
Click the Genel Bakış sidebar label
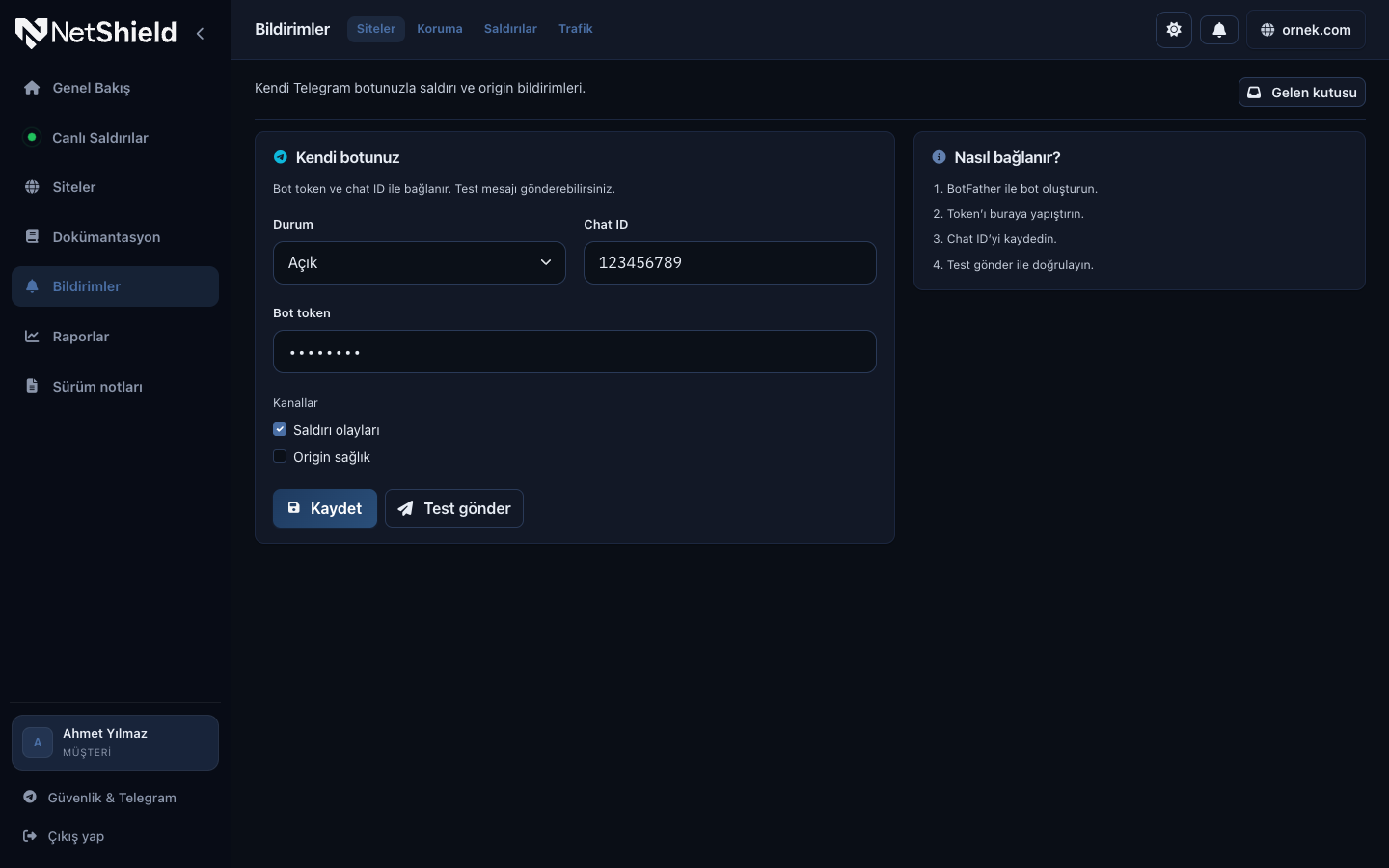(x=92, y=88)
